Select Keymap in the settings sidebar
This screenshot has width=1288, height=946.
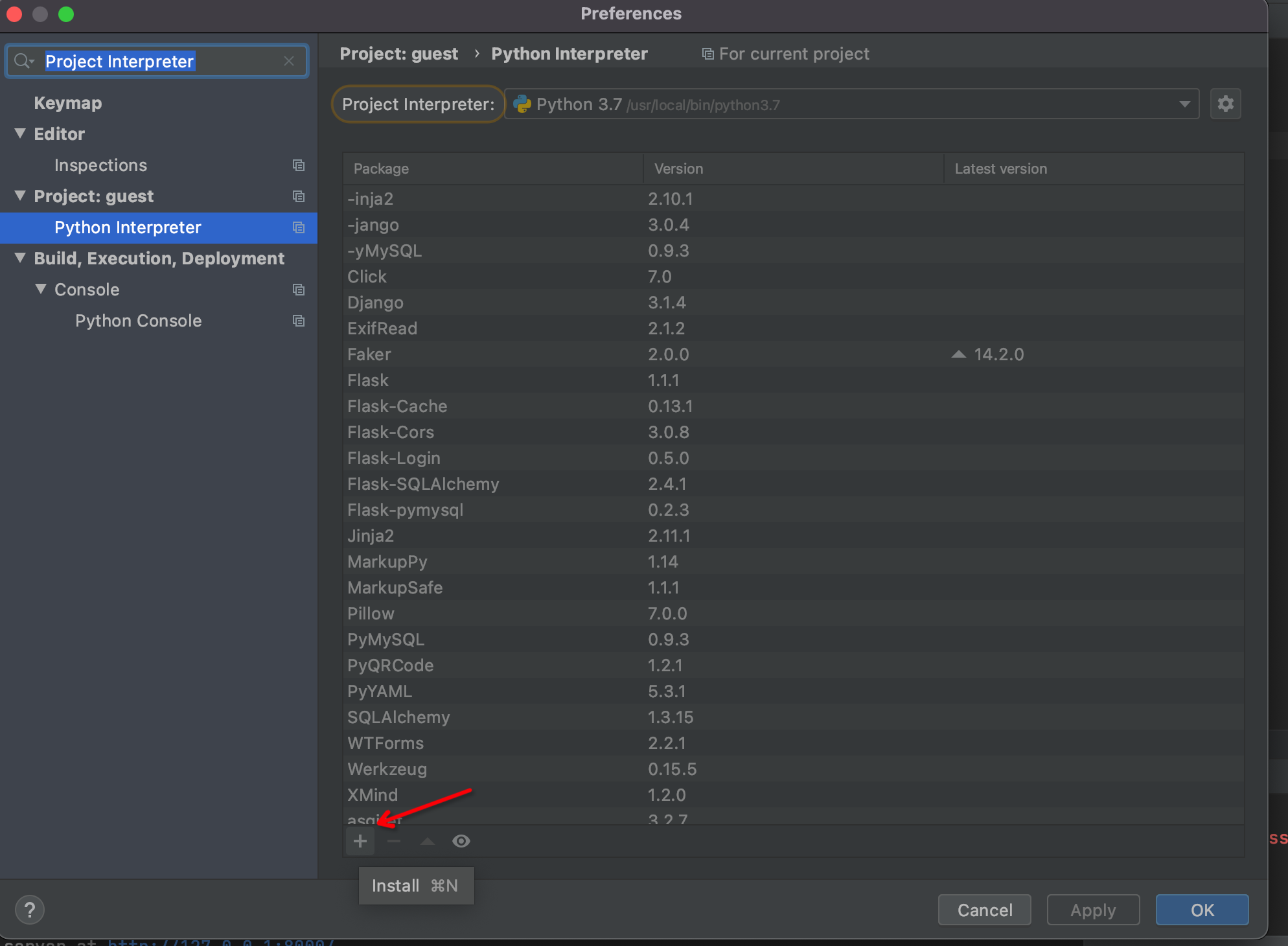(68, 103)
